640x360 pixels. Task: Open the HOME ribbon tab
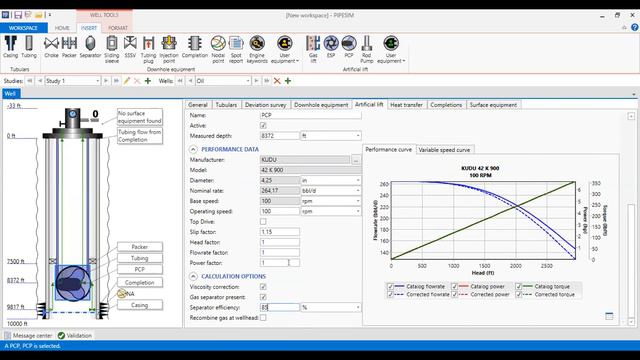point(62,28)
